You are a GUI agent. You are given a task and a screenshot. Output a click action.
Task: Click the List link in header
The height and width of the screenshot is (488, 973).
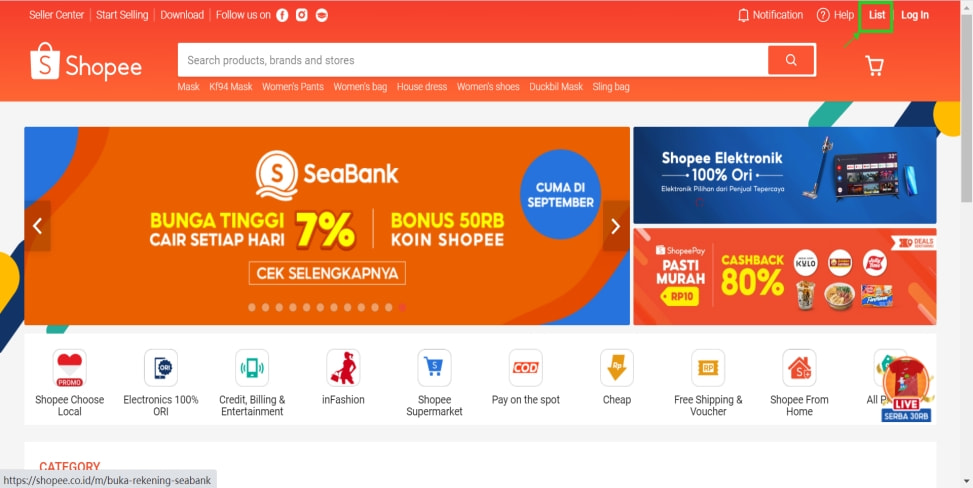click(x=877, y=15)
